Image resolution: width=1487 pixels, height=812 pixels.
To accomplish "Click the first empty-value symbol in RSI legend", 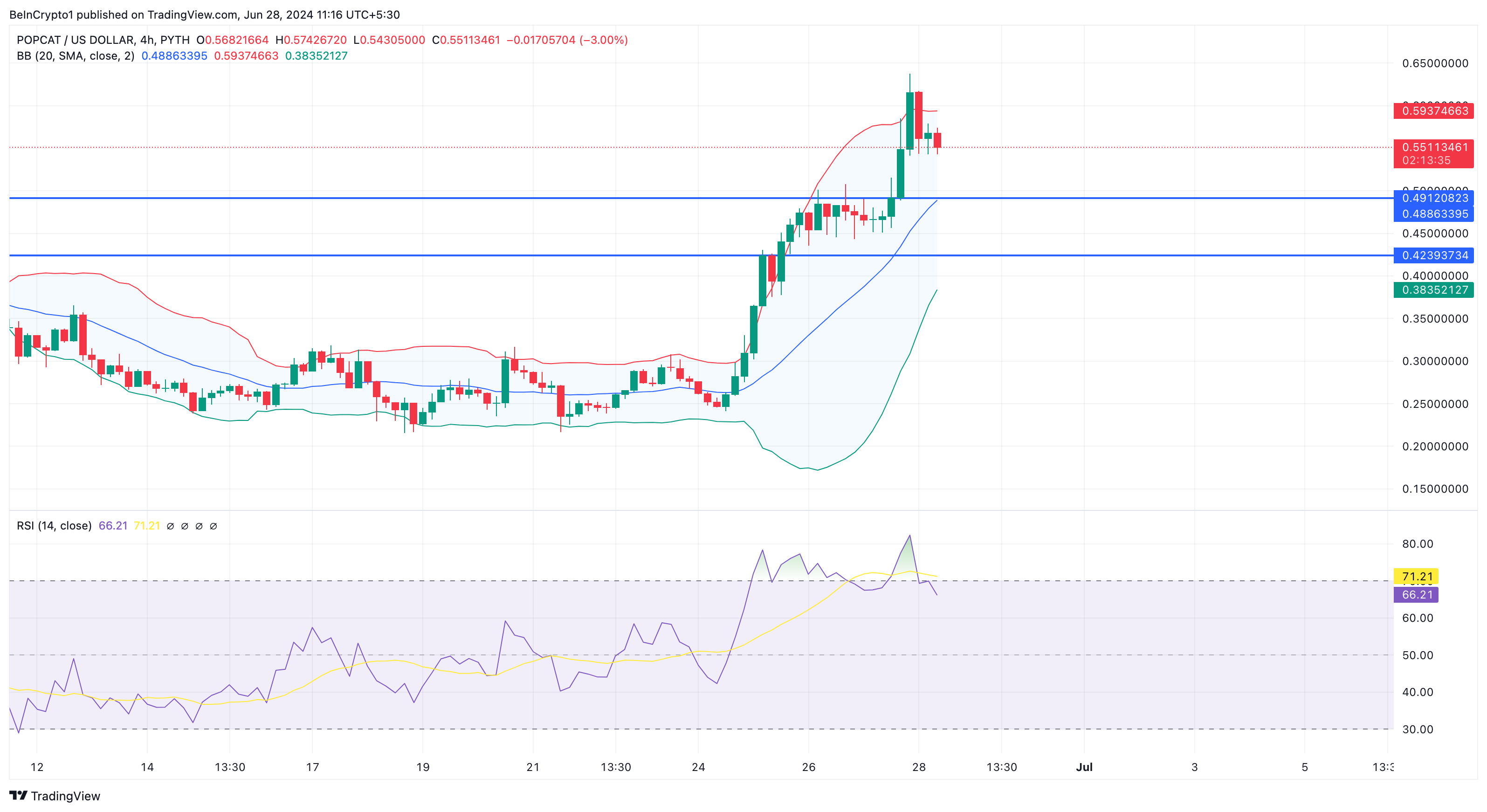I will [x=170, y=526].
